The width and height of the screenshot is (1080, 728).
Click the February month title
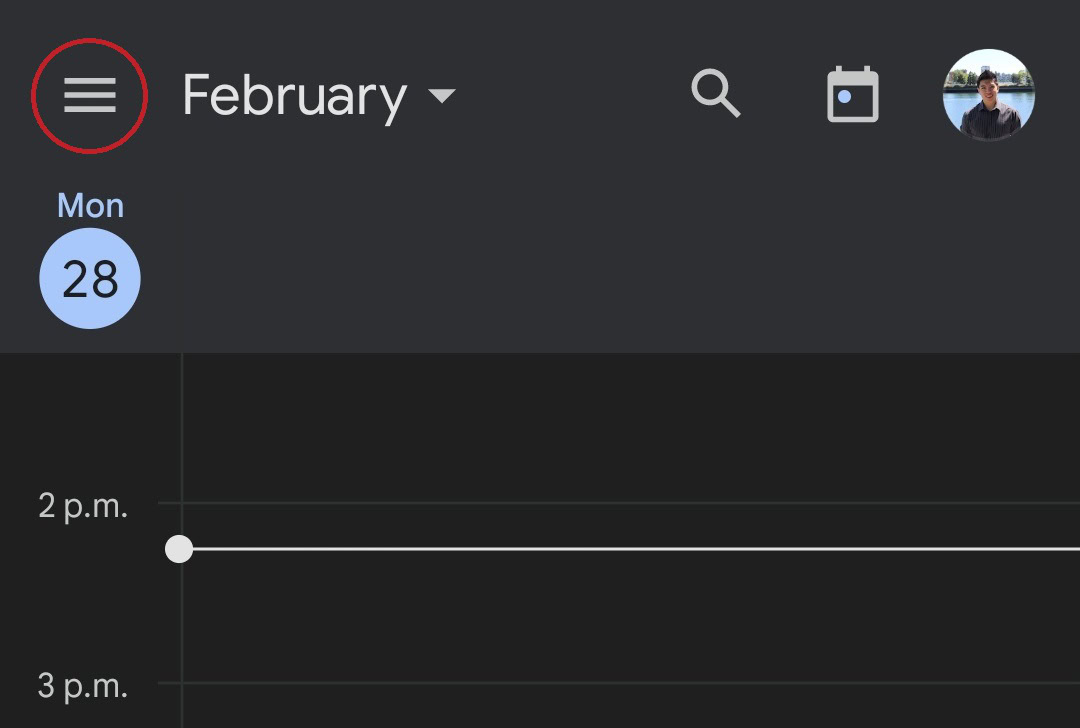(294, 96)
